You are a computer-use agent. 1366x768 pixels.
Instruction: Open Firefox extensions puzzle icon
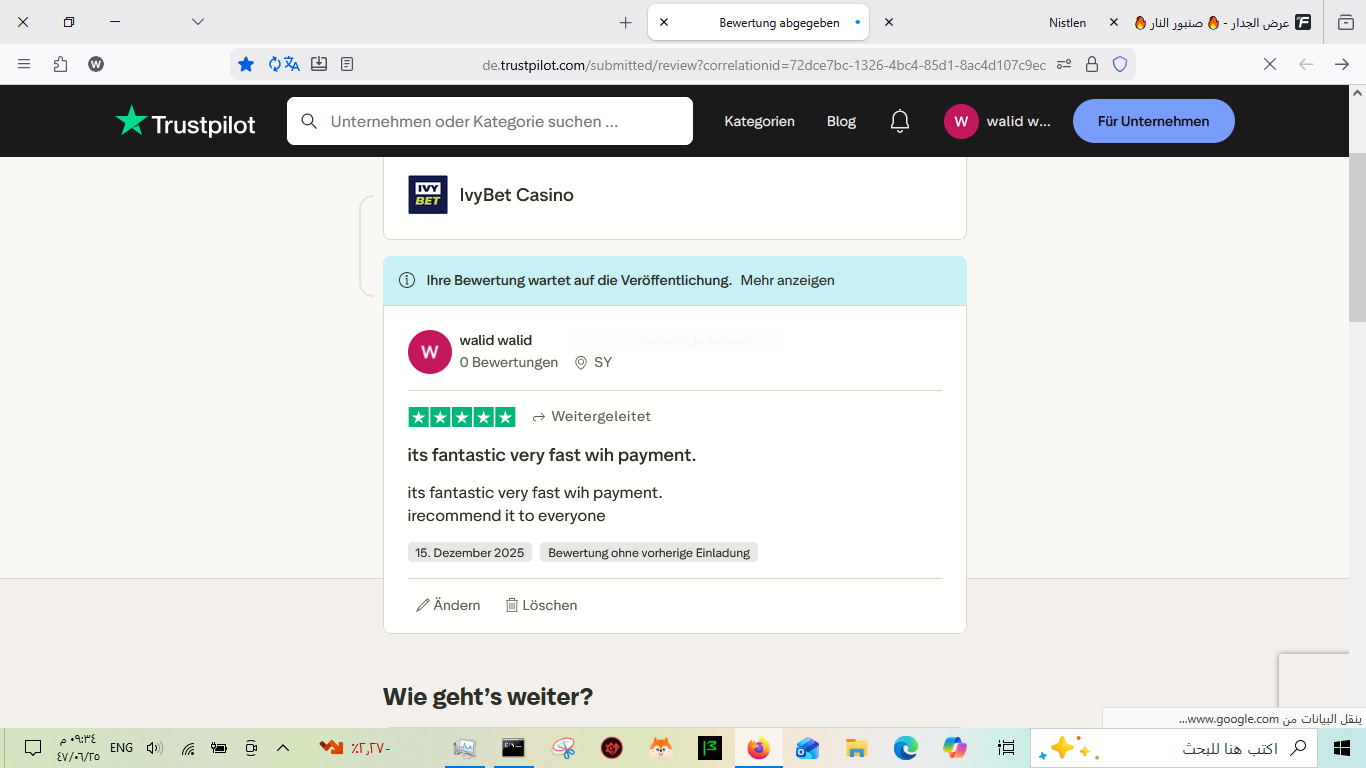pyautogui.click(x=60, y=64)
